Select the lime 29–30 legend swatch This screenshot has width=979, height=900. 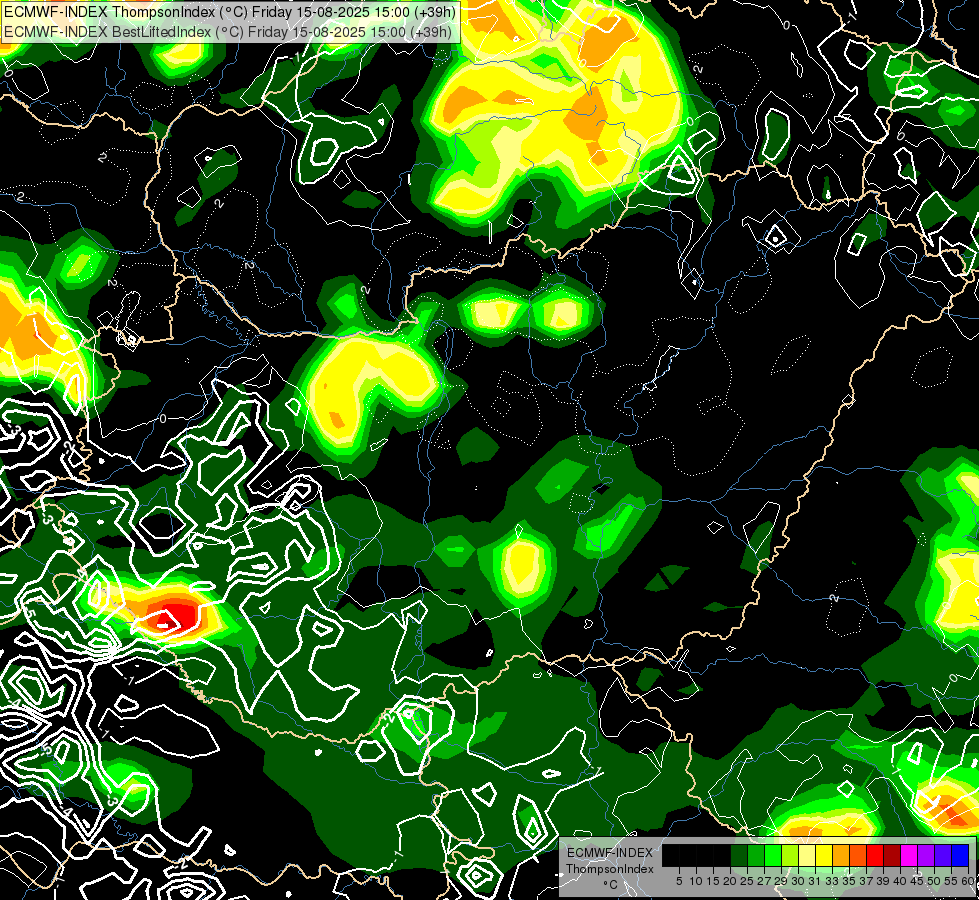(x=790, y=855)
